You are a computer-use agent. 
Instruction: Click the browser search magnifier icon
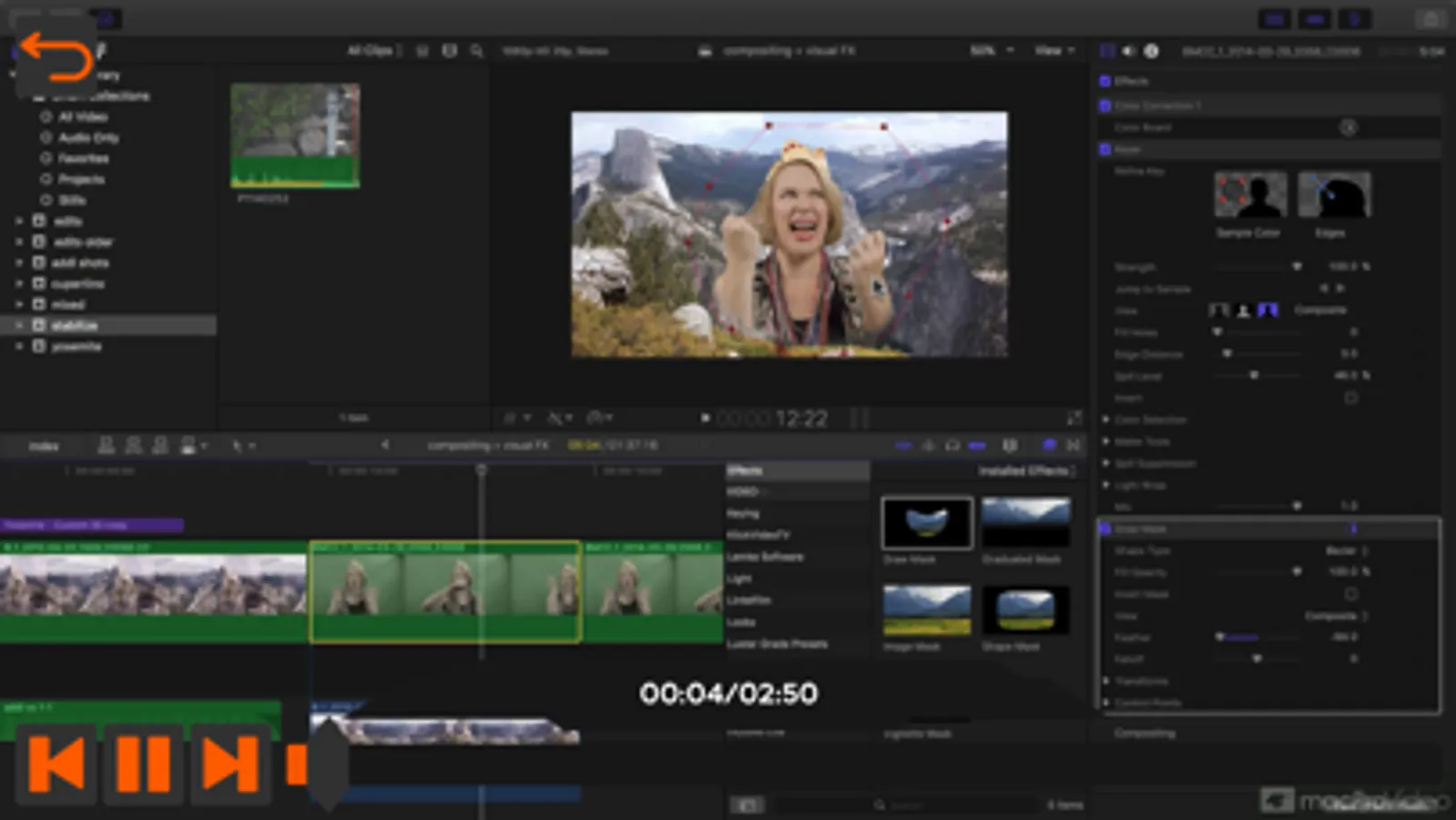476,51
